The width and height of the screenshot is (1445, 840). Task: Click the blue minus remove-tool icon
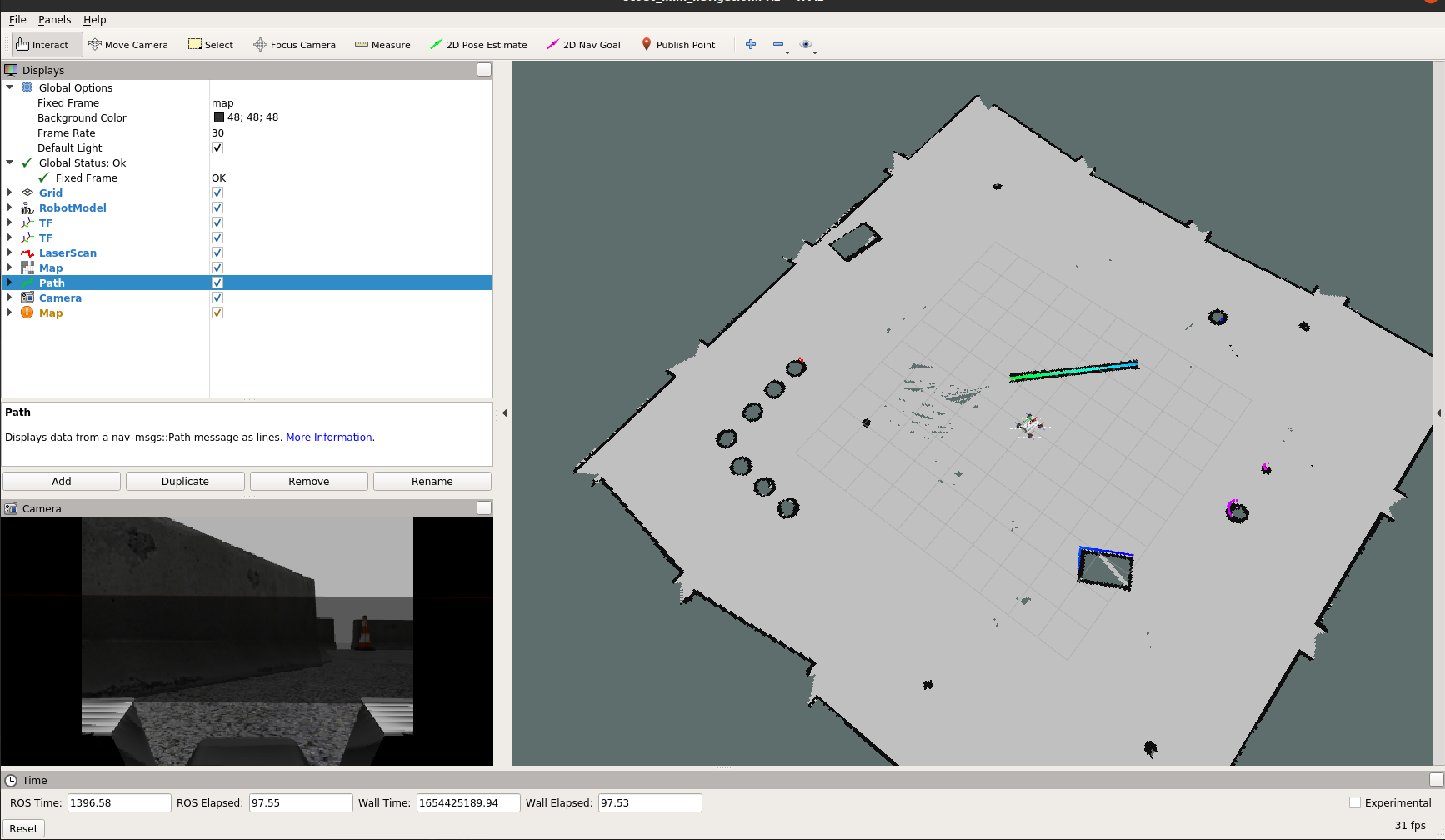pos(778,45)
